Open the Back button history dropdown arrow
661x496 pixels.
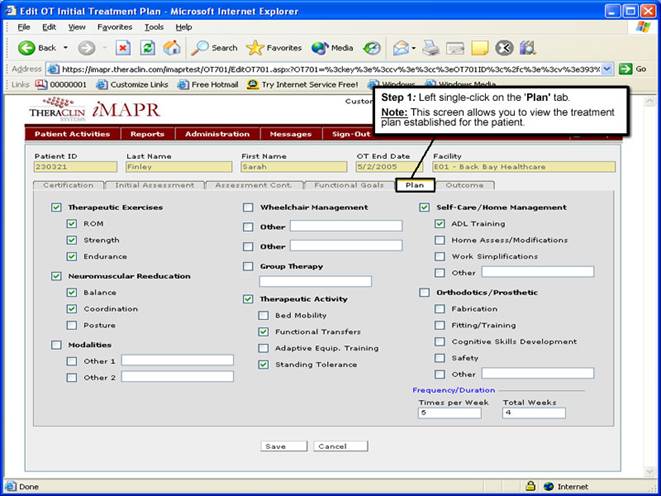pyautogui.click(x=66, y=48)
